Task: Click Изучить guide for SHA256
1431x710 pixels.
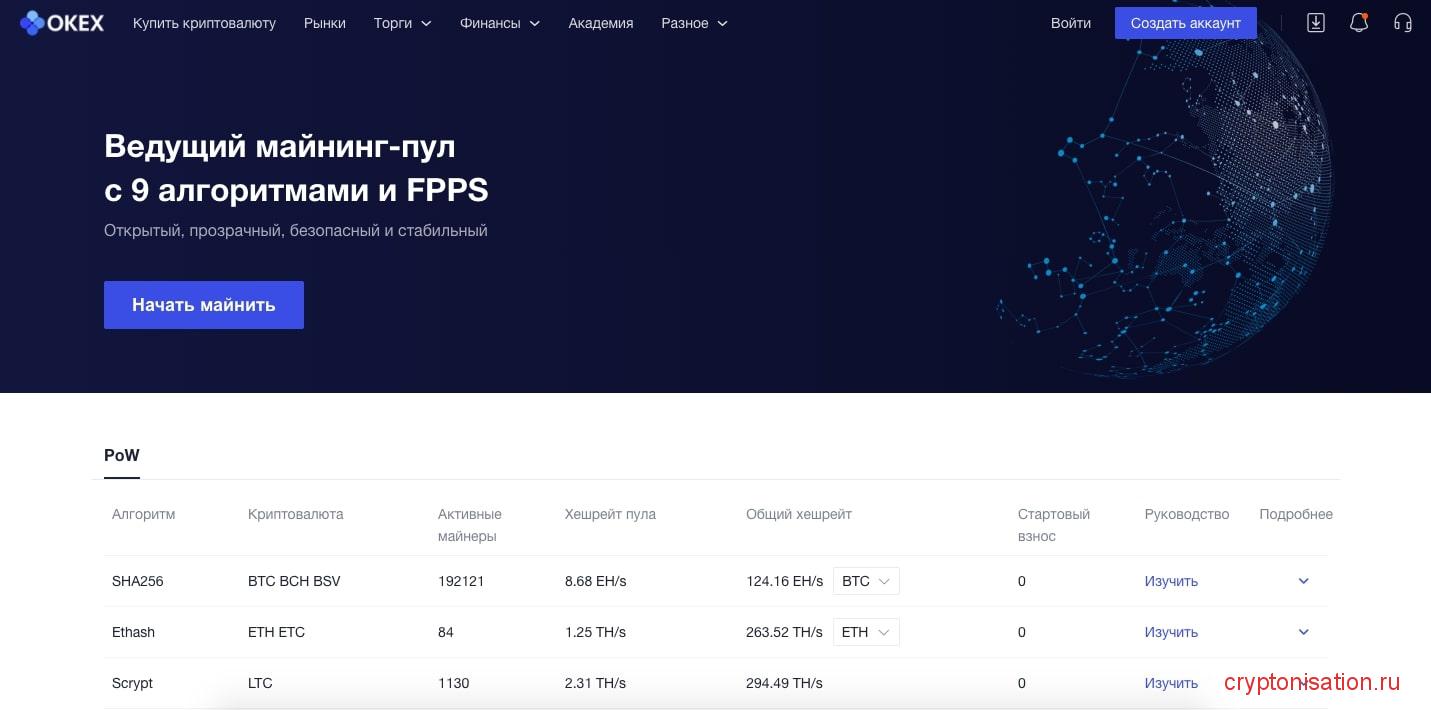Action: click(x=1171, y=581)
